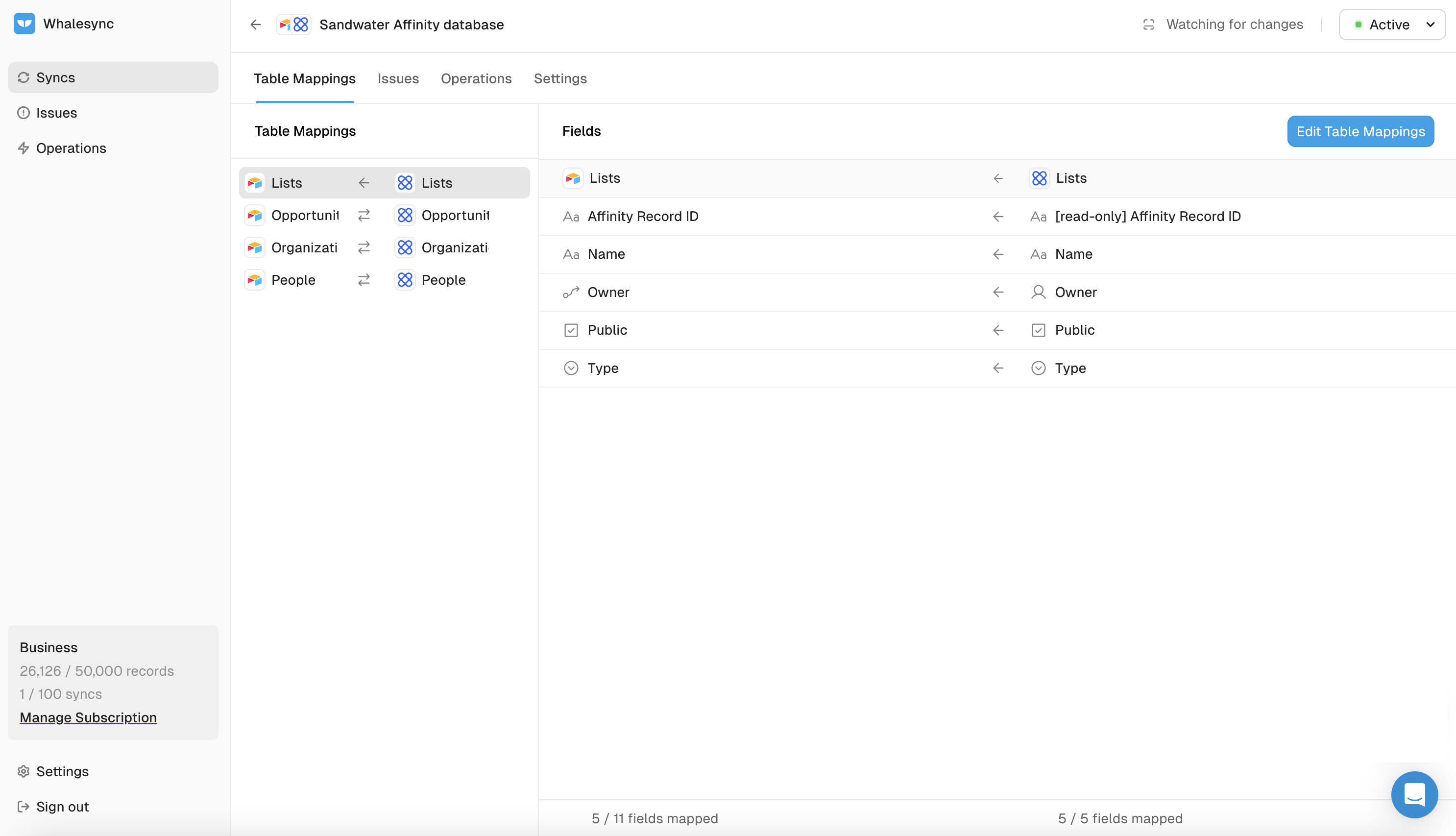Click the Sandwater Affinity database title
This screenshot has width=1456, height=836.
(412, 25)
